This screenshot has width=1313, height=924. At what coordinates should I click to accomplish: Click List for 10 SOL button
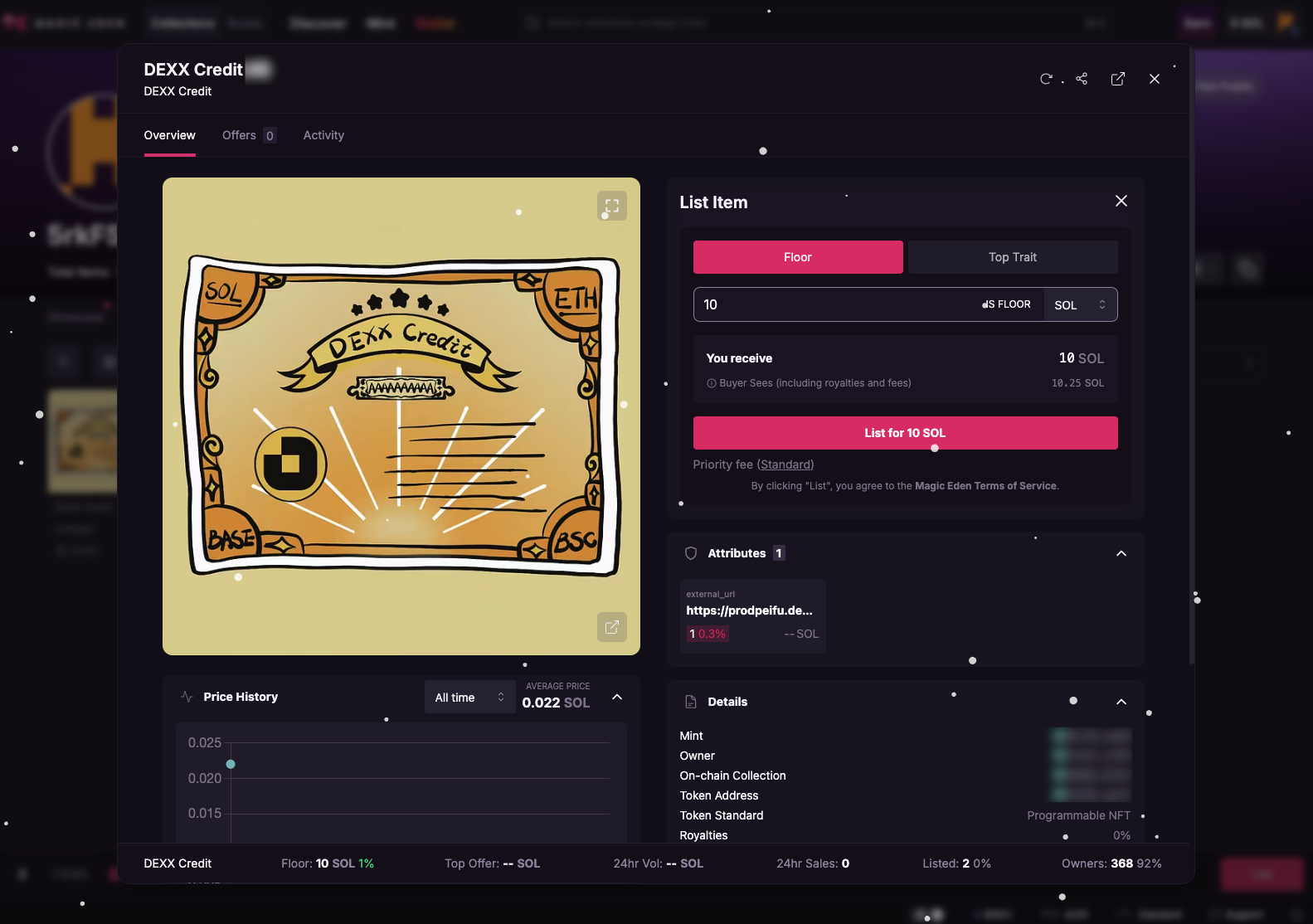click(906, 433)
